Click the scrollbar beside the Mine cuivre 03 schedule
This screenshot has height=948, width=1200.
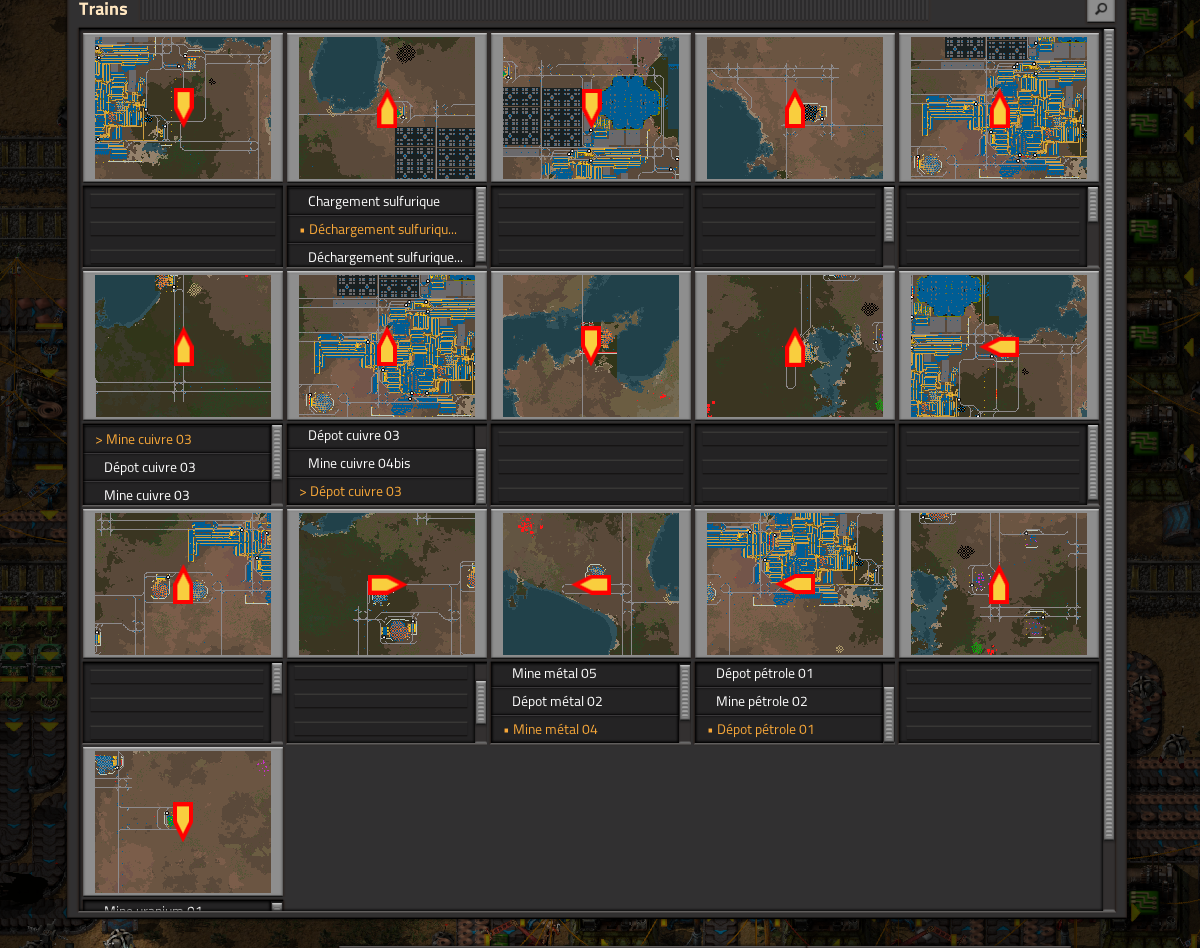[x=277, y=453]
